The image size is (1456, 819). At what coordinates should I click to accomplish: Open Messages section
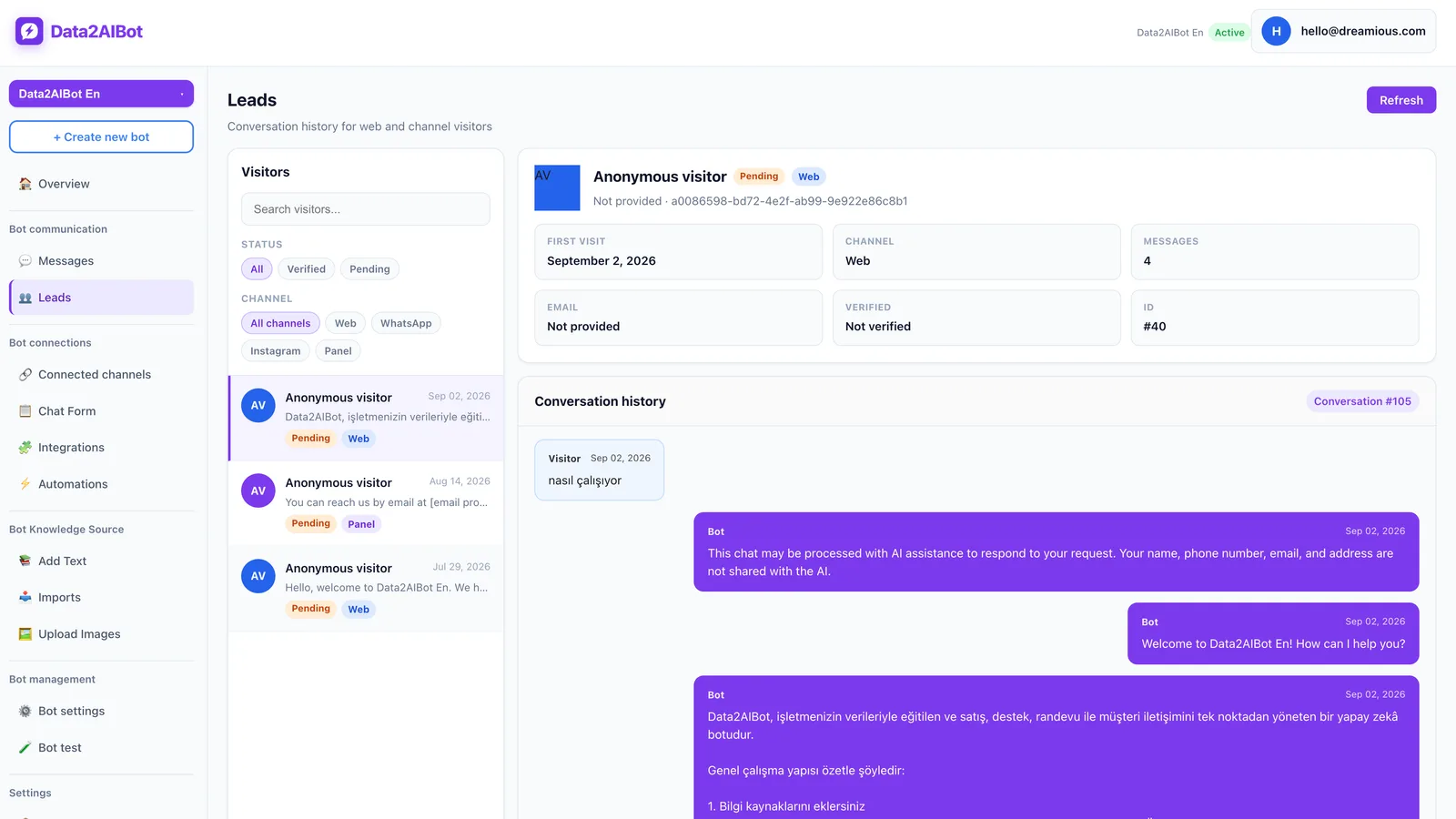[x=101, y=261]
